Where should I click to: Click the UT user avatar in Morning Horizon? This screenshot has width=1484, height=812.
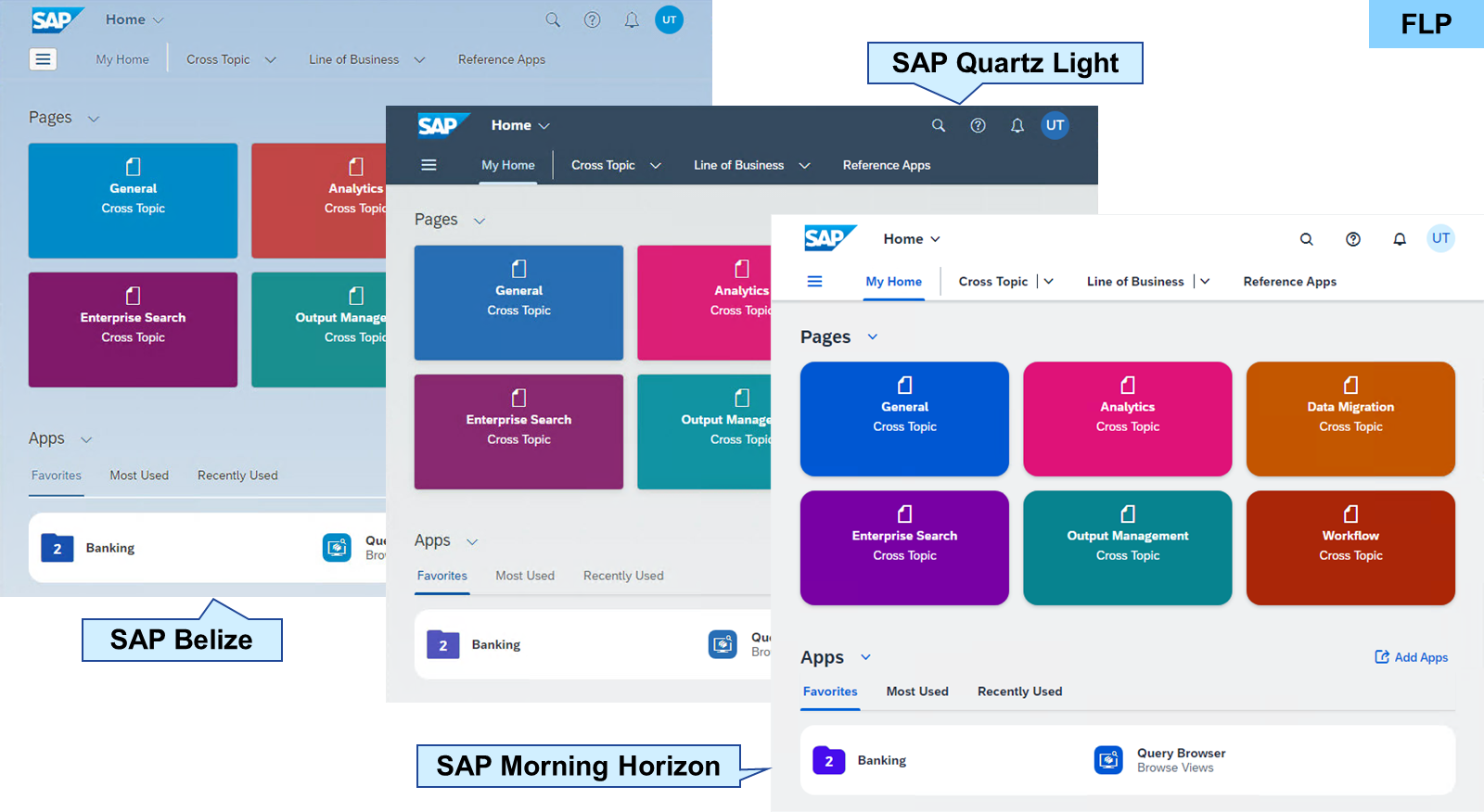(x=1440, y=238)
